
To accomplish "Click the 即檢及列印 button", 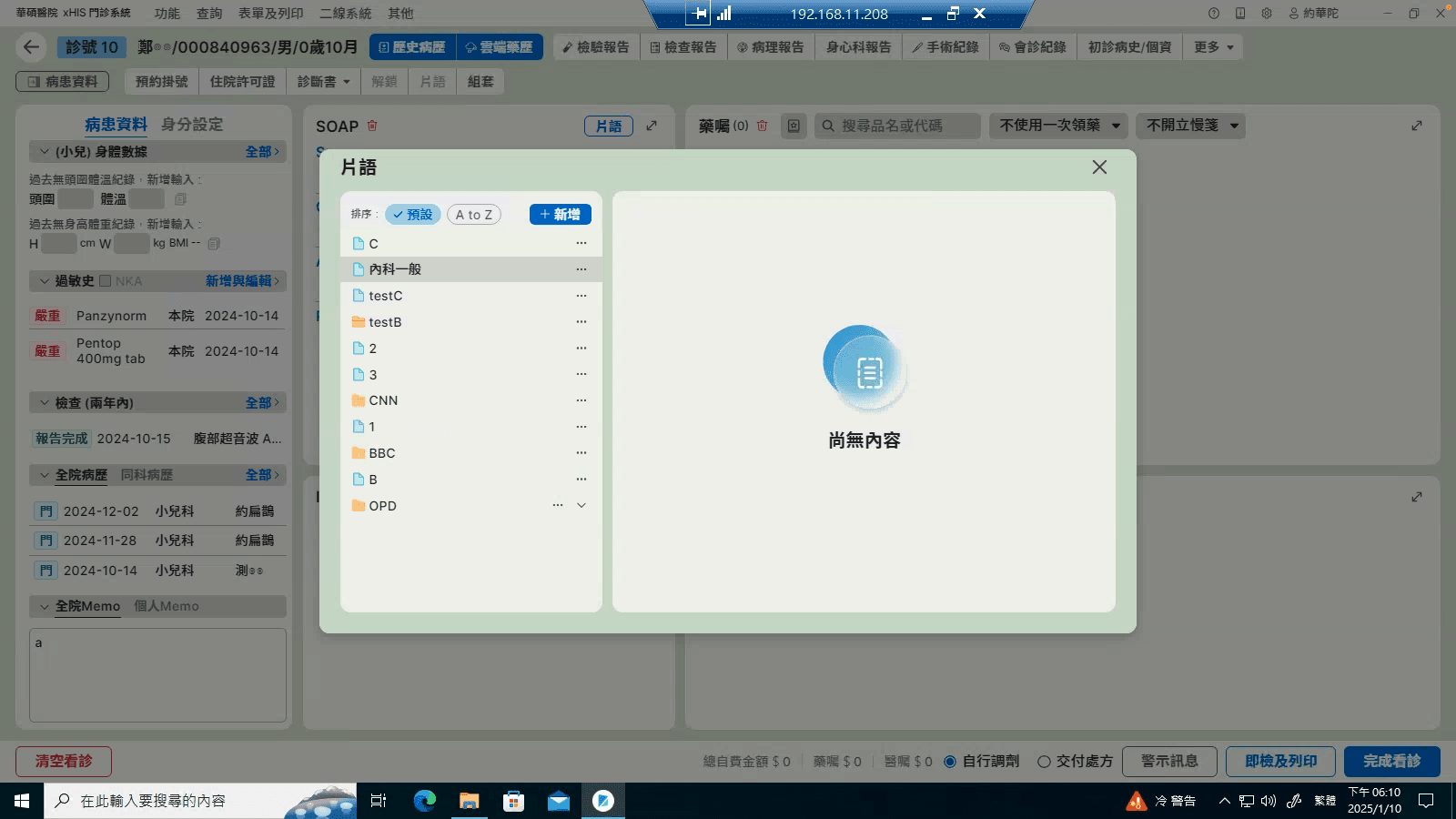I will click(1280, 762).
